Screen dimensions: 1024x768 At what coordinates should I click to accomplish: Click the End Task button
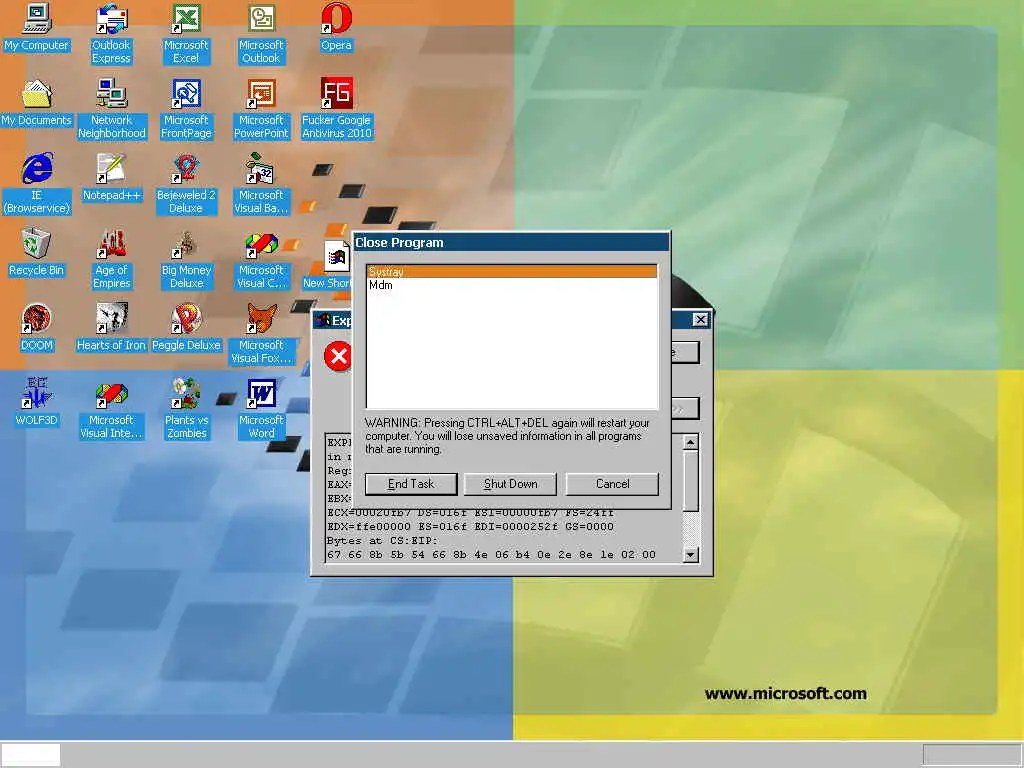(x=411, y=484)
